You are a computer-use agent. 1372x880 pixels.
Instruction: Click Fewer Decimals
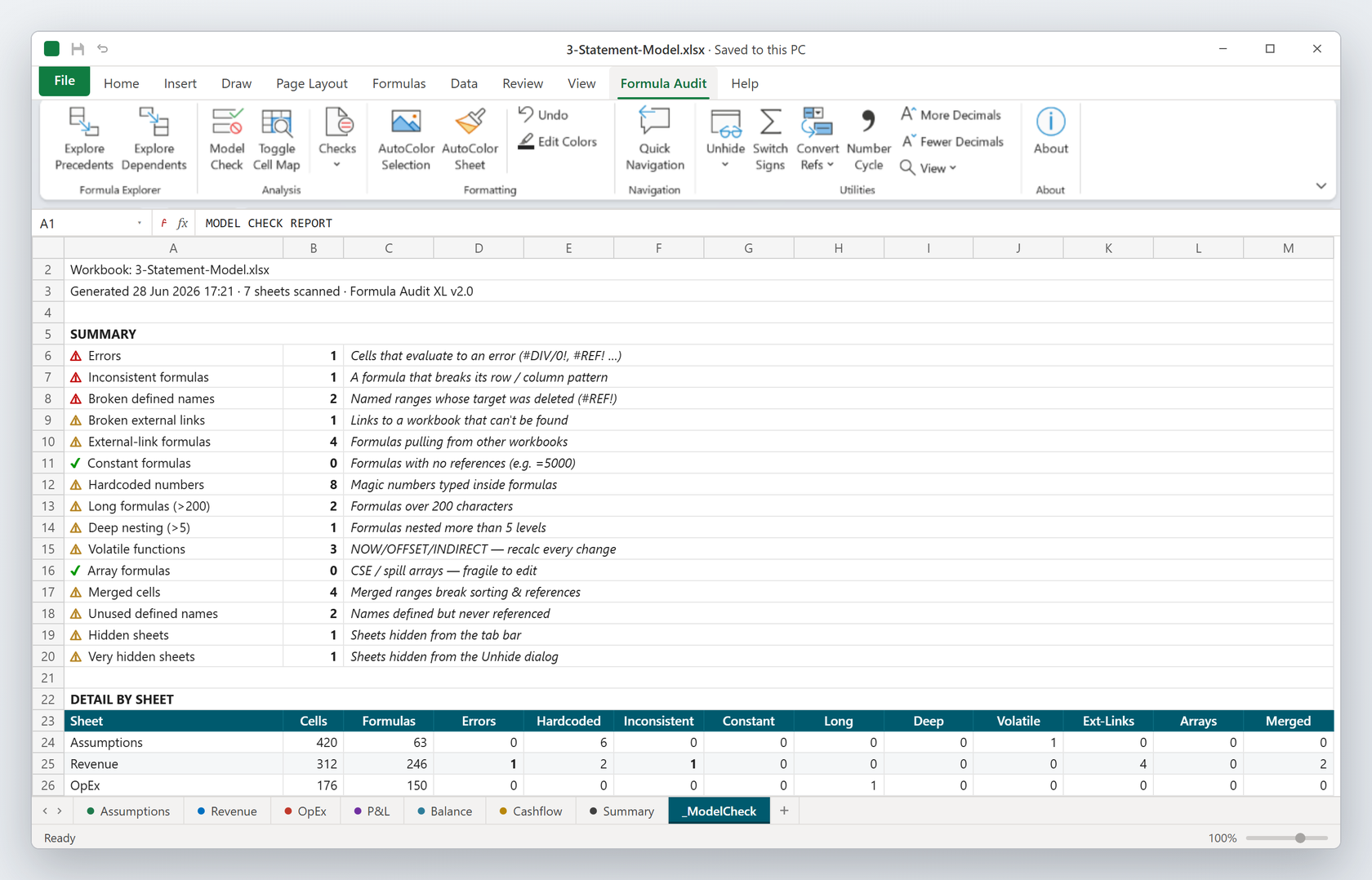tap(952, 142)
